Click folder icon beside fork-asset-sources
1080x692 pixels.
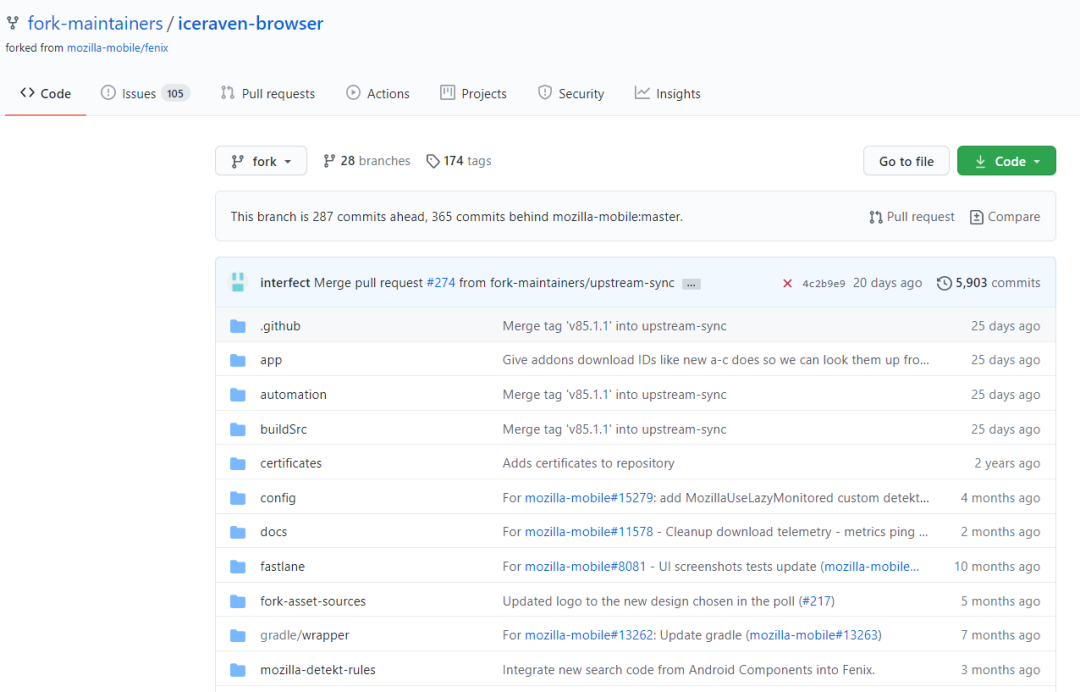point(238,601)
